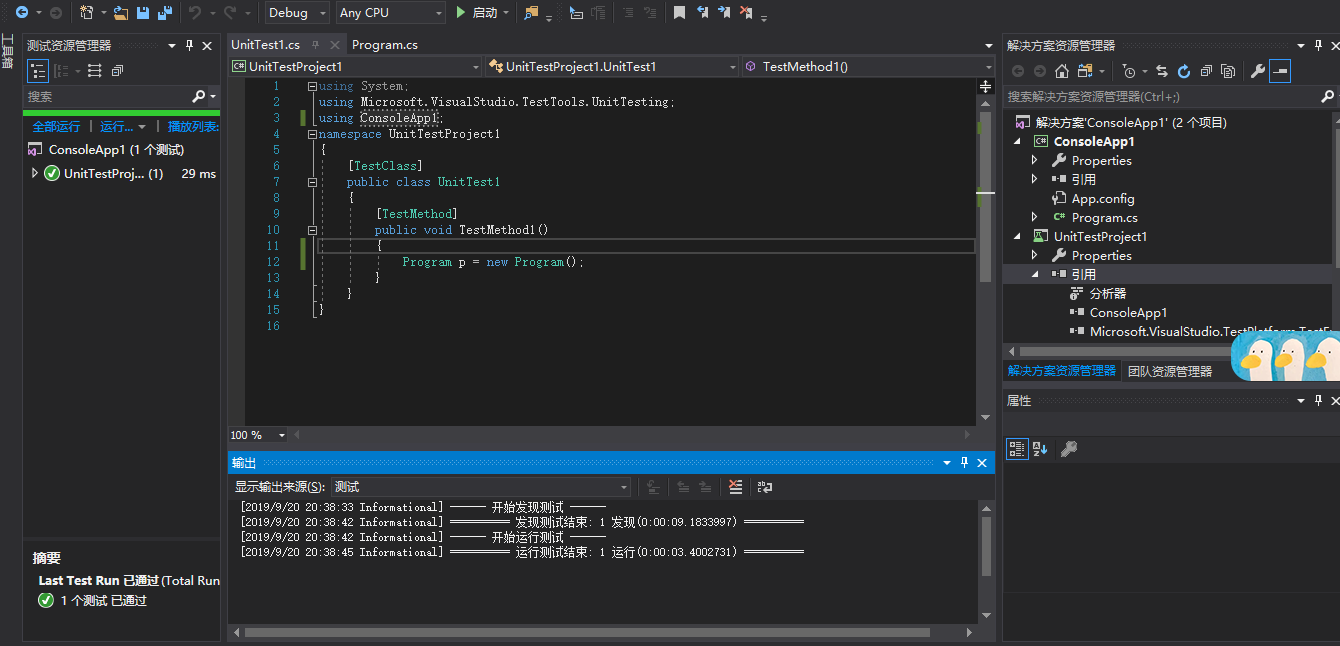Pin the Test Explorer panel pushpin
Screen dimensions: 1340x646
tap(189, 46)
